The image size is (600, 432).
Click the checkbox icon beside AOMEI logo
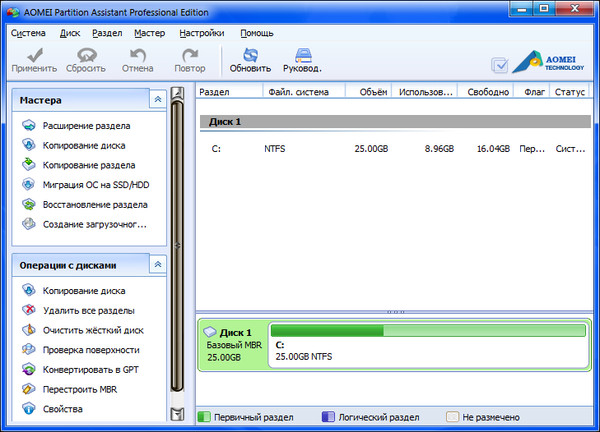500,66
